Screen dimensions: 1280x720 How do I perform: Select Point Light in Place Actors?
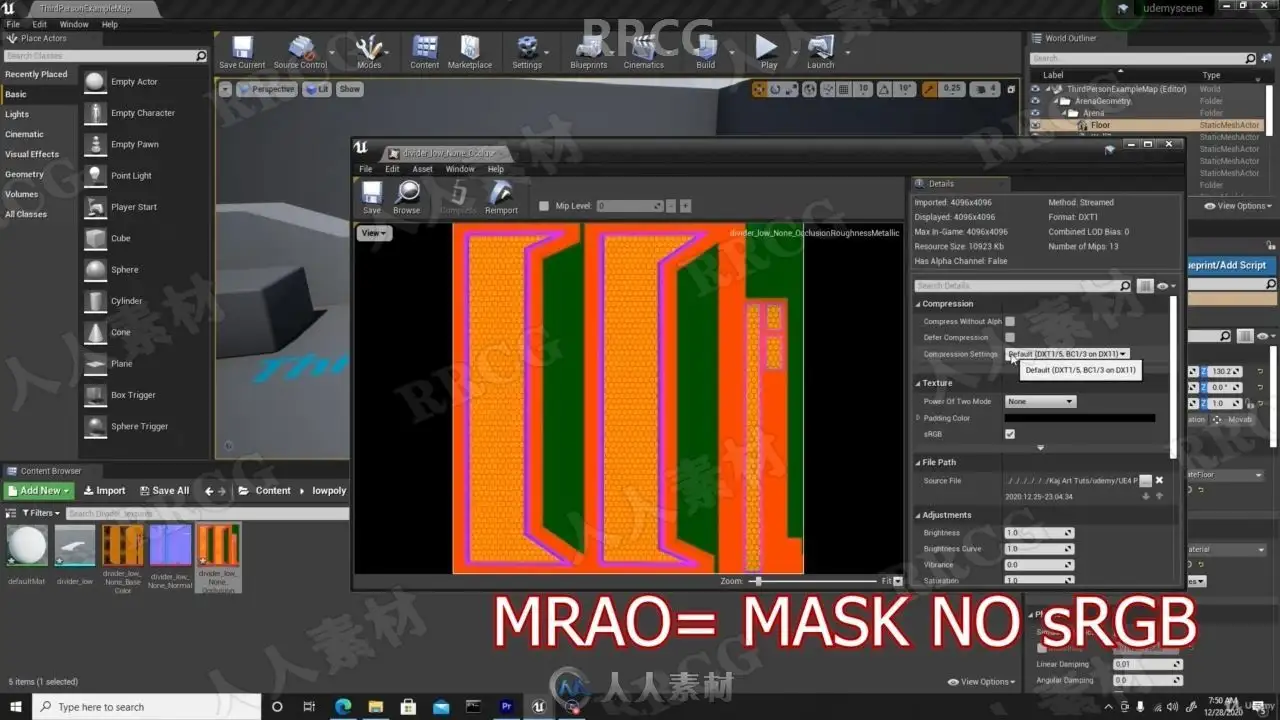coord(131,176)
